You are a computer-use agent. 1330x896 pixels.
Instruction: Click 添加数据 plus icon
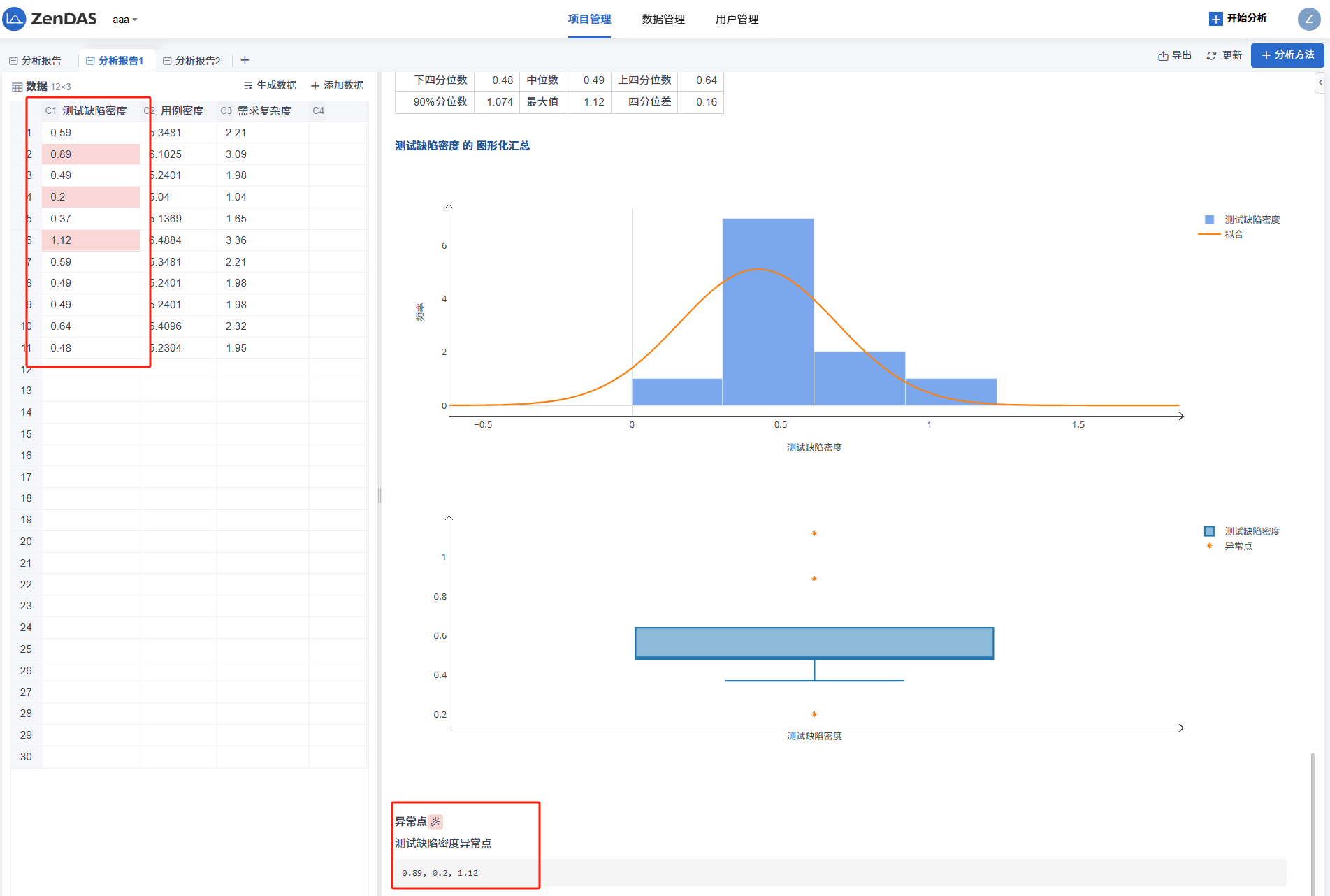315,85
